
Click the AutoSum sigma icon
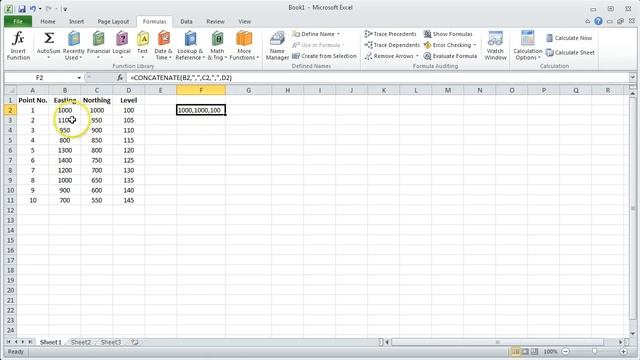pos(49,38)
